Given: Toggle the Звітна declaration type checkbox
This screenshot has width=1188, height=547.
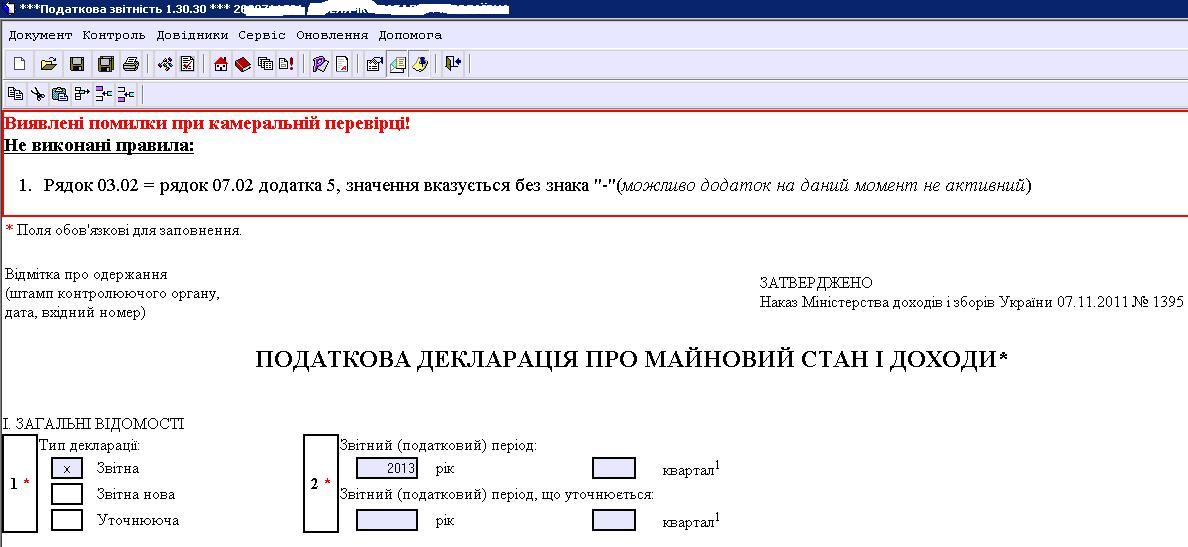Looking at the screenshot, I should [x=67, y=468].
